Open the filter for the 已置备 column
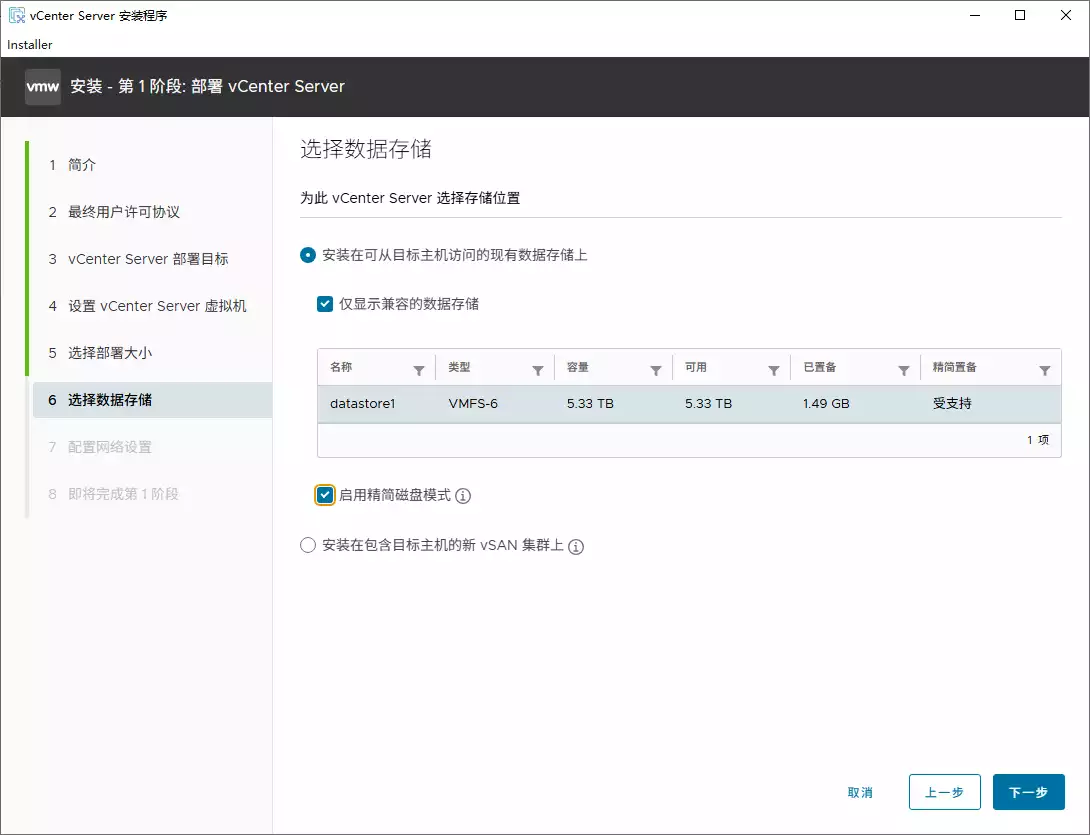Image resolution: width=1090 pixels, height=835 pixels. pyautogui.click(x=904, y=371)
